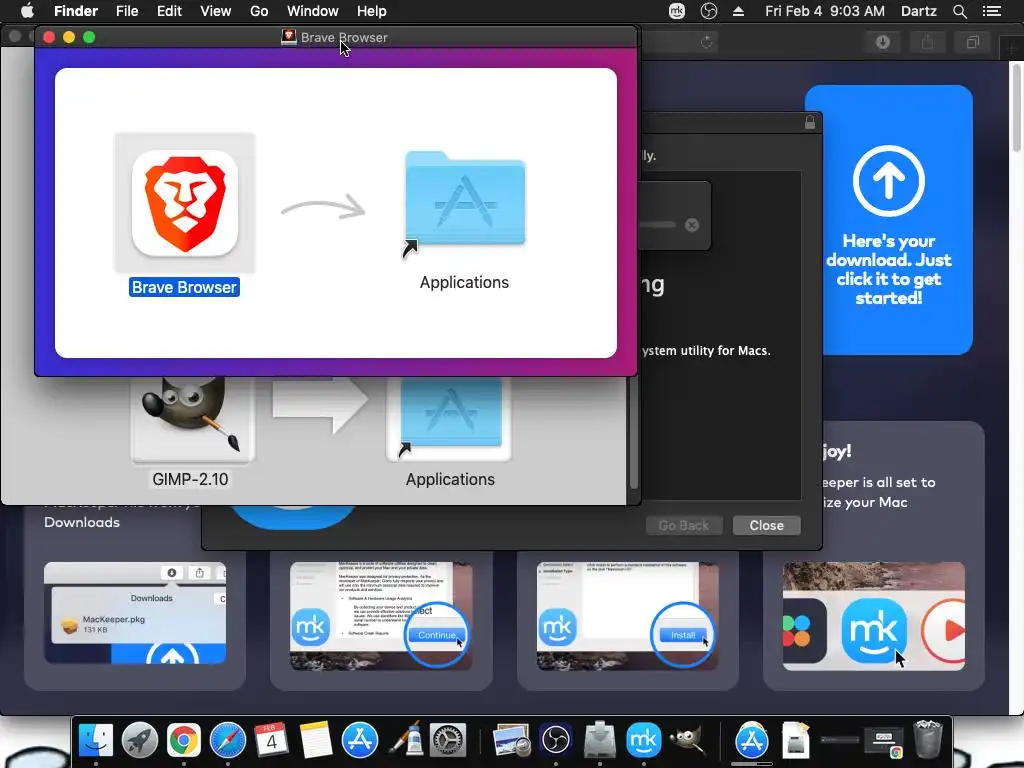
Task: Open the document stack in the Dock
Action: coord(795,740)
